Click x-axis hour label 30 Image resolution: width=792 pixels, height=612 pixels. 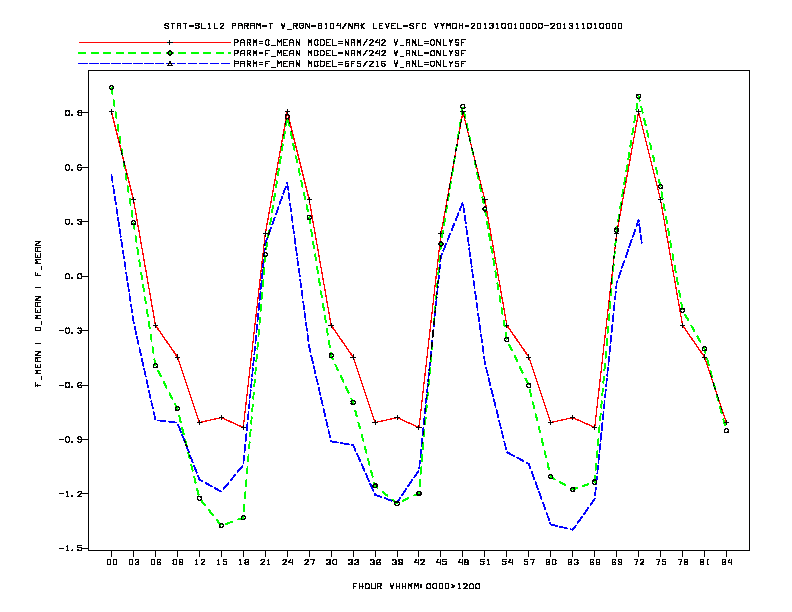331,562
